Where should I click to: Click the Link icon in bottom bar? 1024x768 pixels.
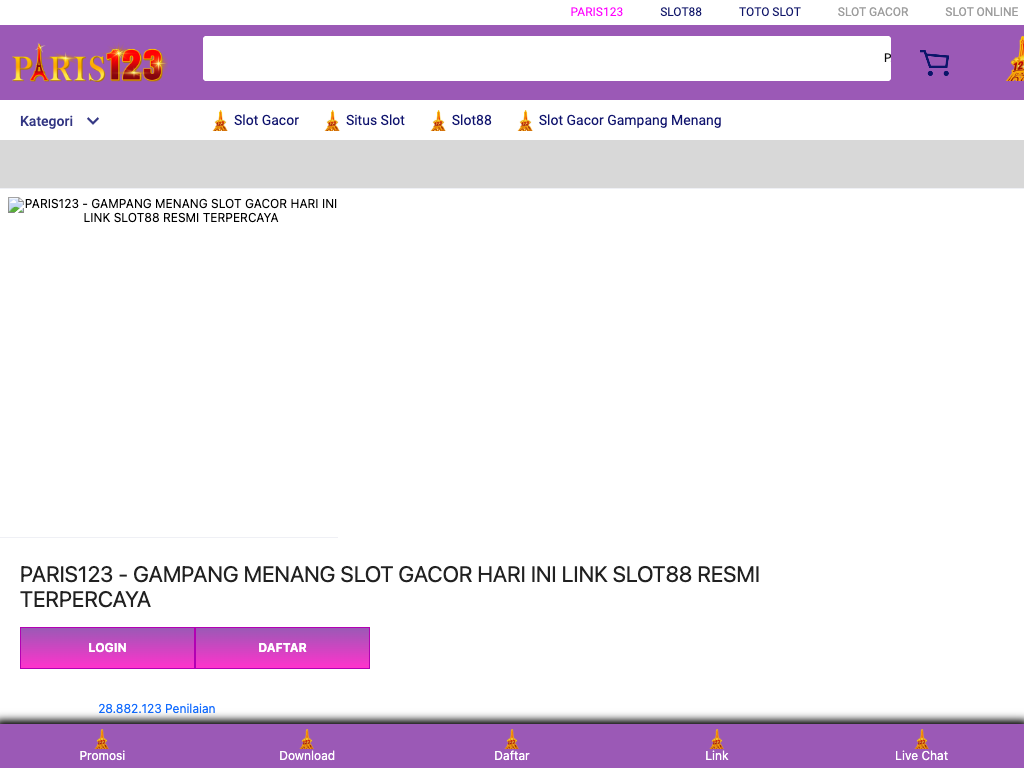717,739
